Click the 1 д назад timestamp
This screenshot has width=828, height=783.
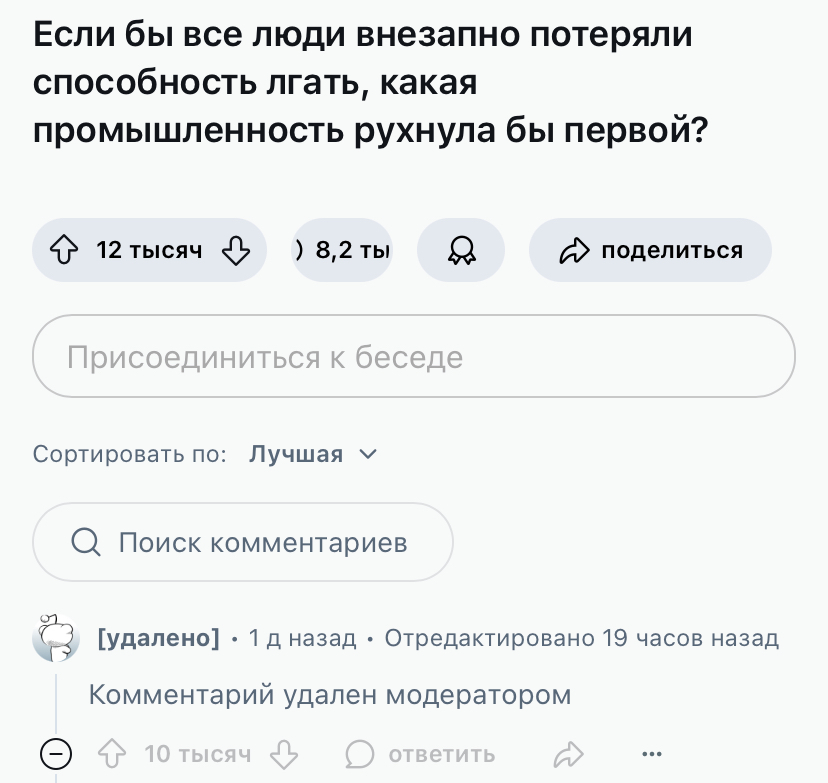(302, 638)
